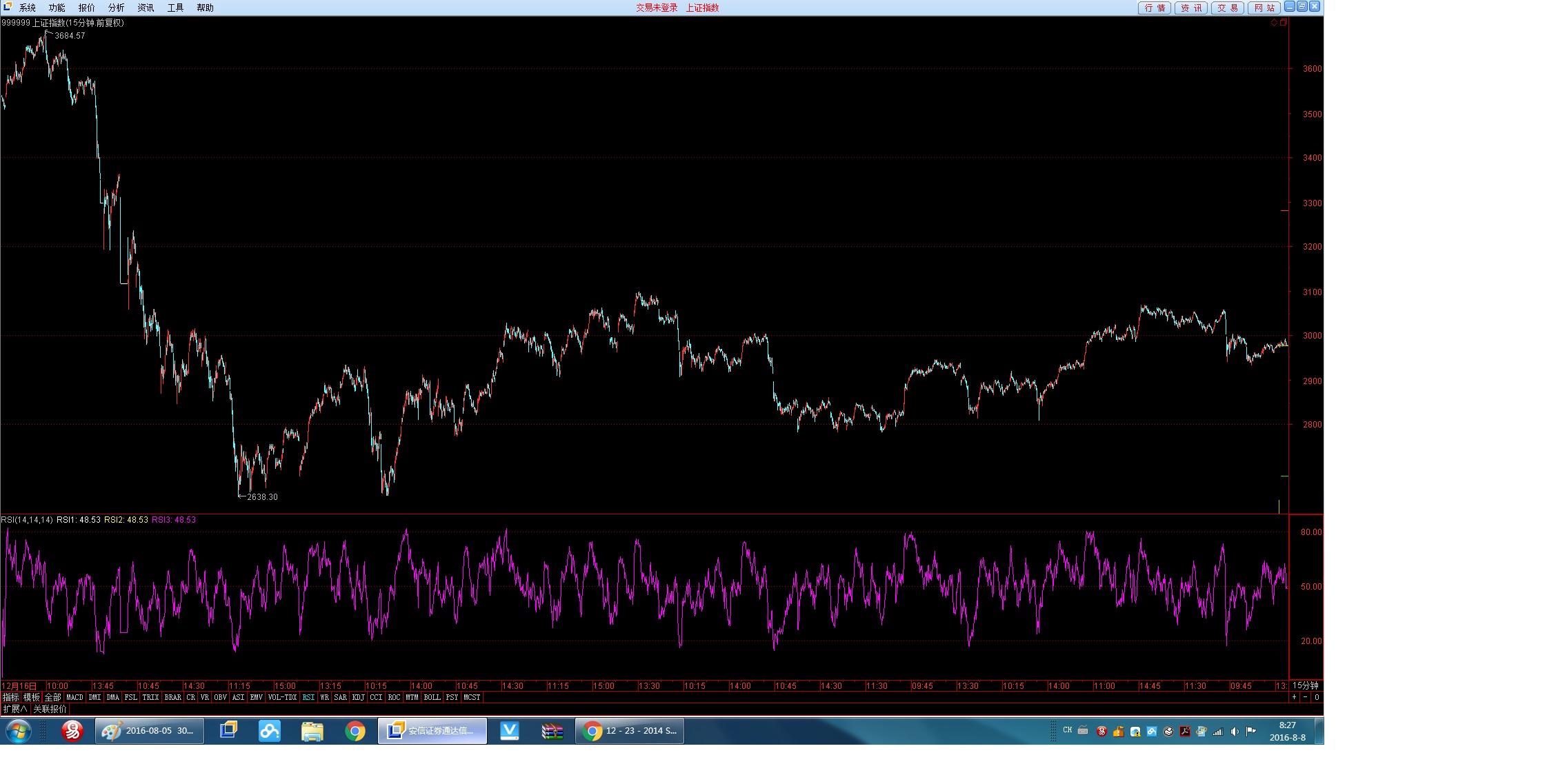Viewport: 1556px width, 784px height.
Task: Click the 交易 button
Action: [1228, 8]
